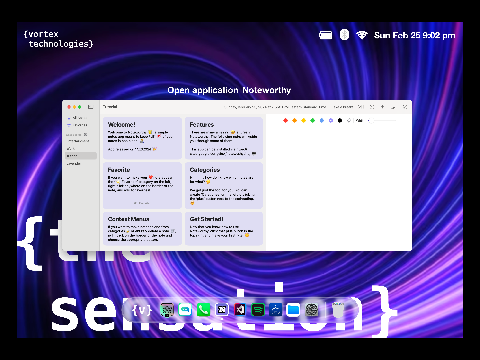The image size is (480, 360).
Task: Click the text-style icon next to swatches
Action: coord(359,120)
